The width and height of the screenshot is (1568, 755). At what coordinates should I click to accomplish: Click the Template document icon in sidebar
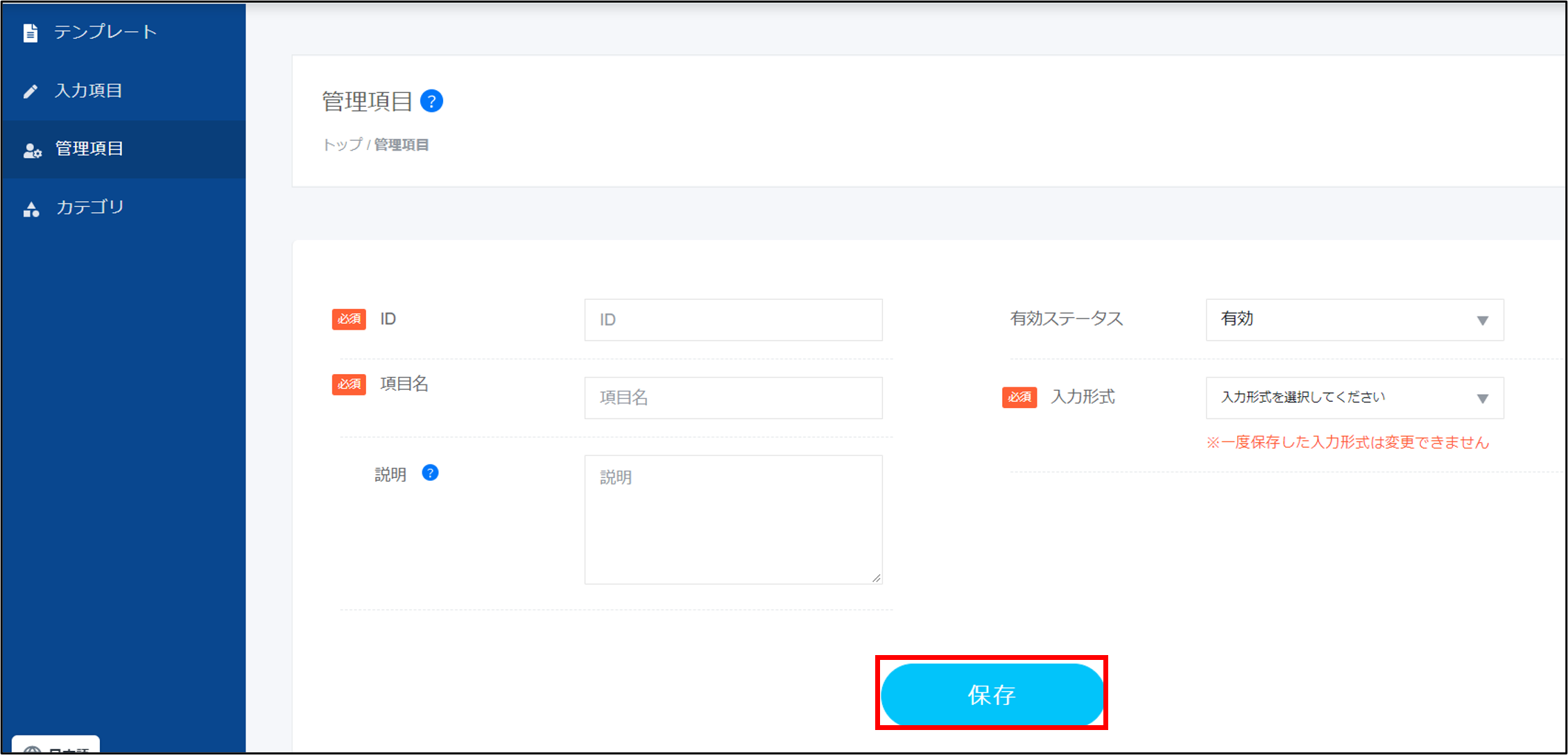30,33
